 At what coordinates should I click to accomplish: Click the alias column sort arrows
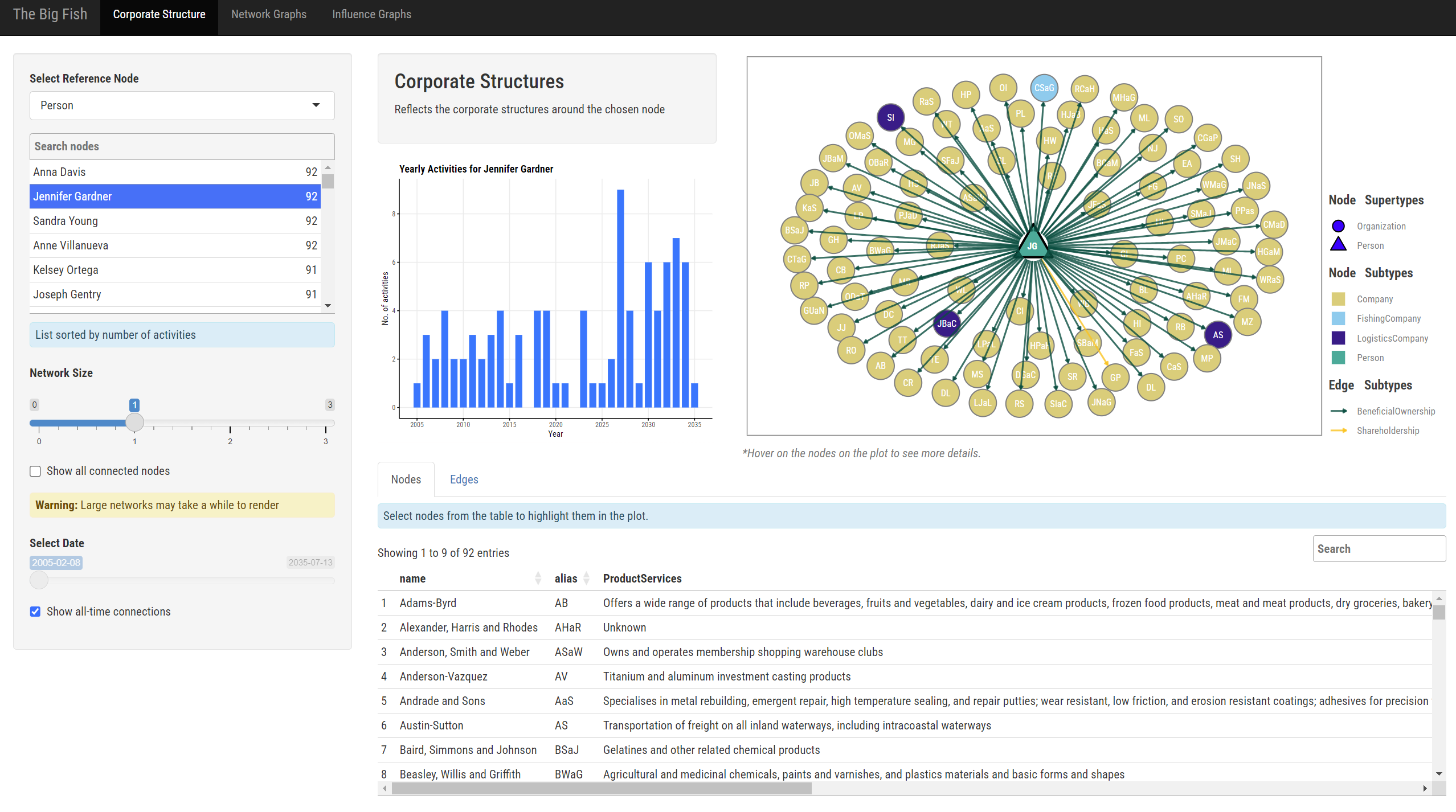(586, 579)
